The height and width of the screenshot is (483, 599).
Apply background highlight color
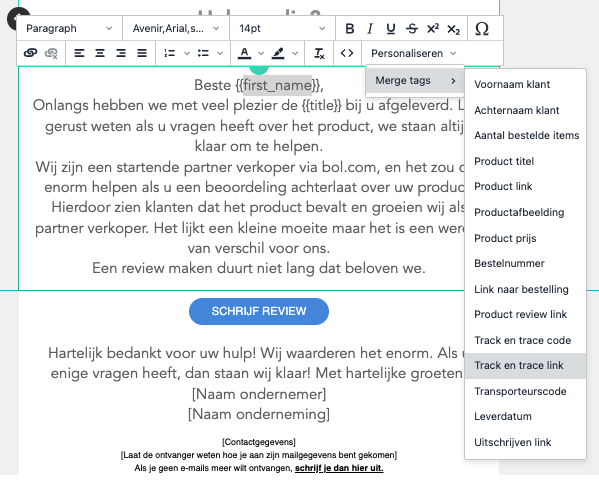tap(278, 53)
